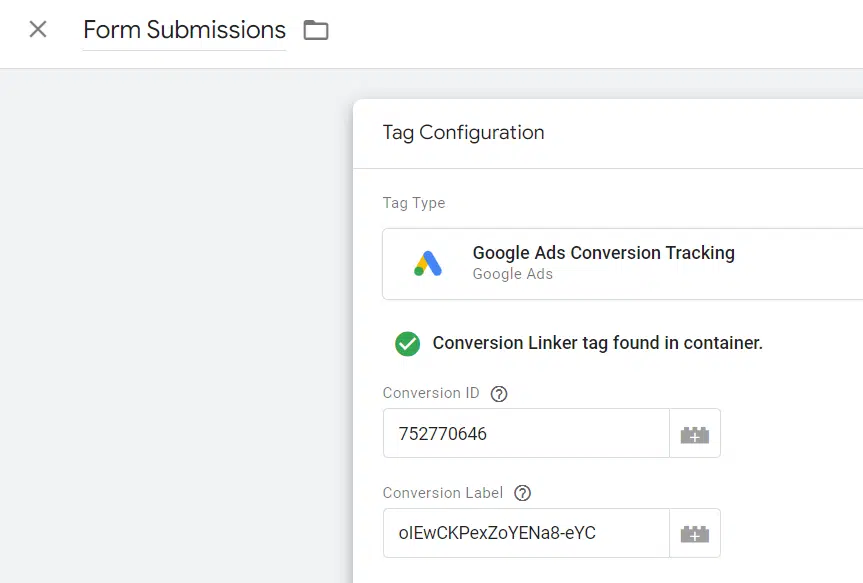This screenshot has height=583, width=863.
Task: Focus the Conversion Label text field
Action: 526,533
